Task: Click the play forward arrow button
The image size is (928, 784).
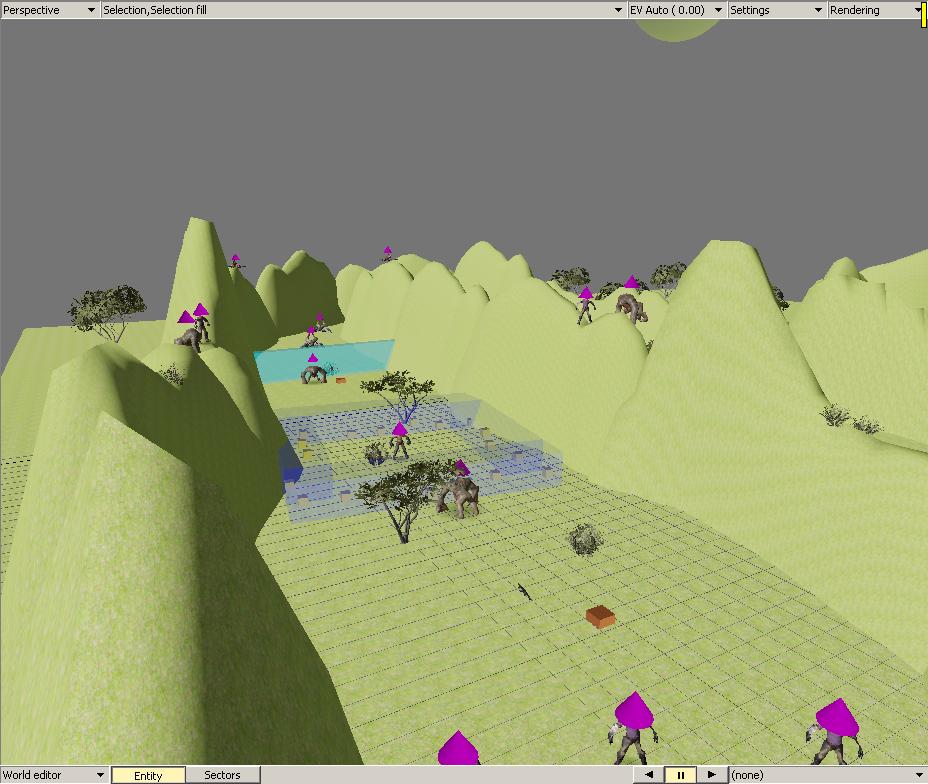Action: pyautogui.click(x=712, y=775)
